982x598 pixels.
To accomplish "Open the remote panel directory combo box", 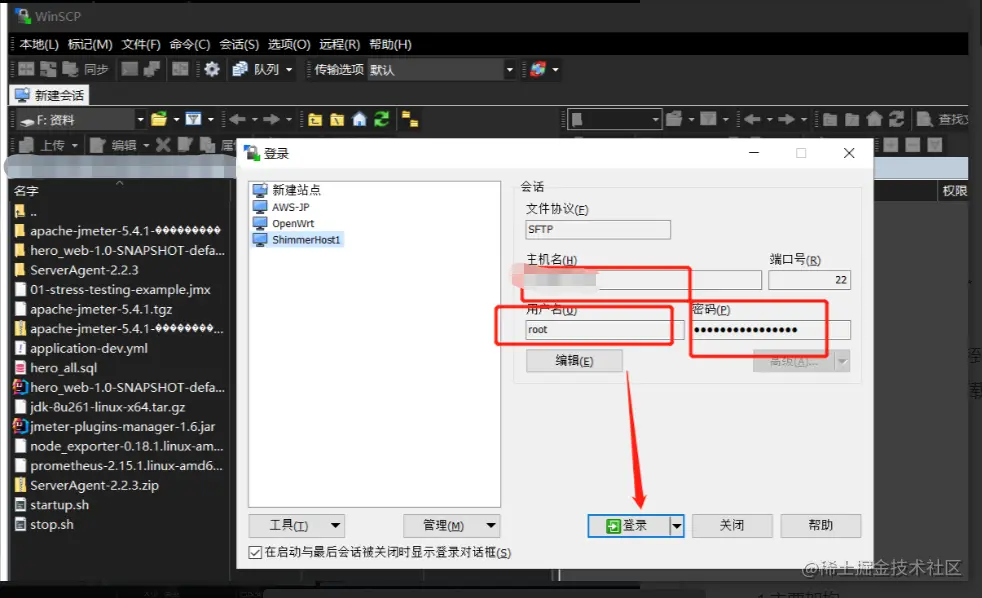I will 614,119.
